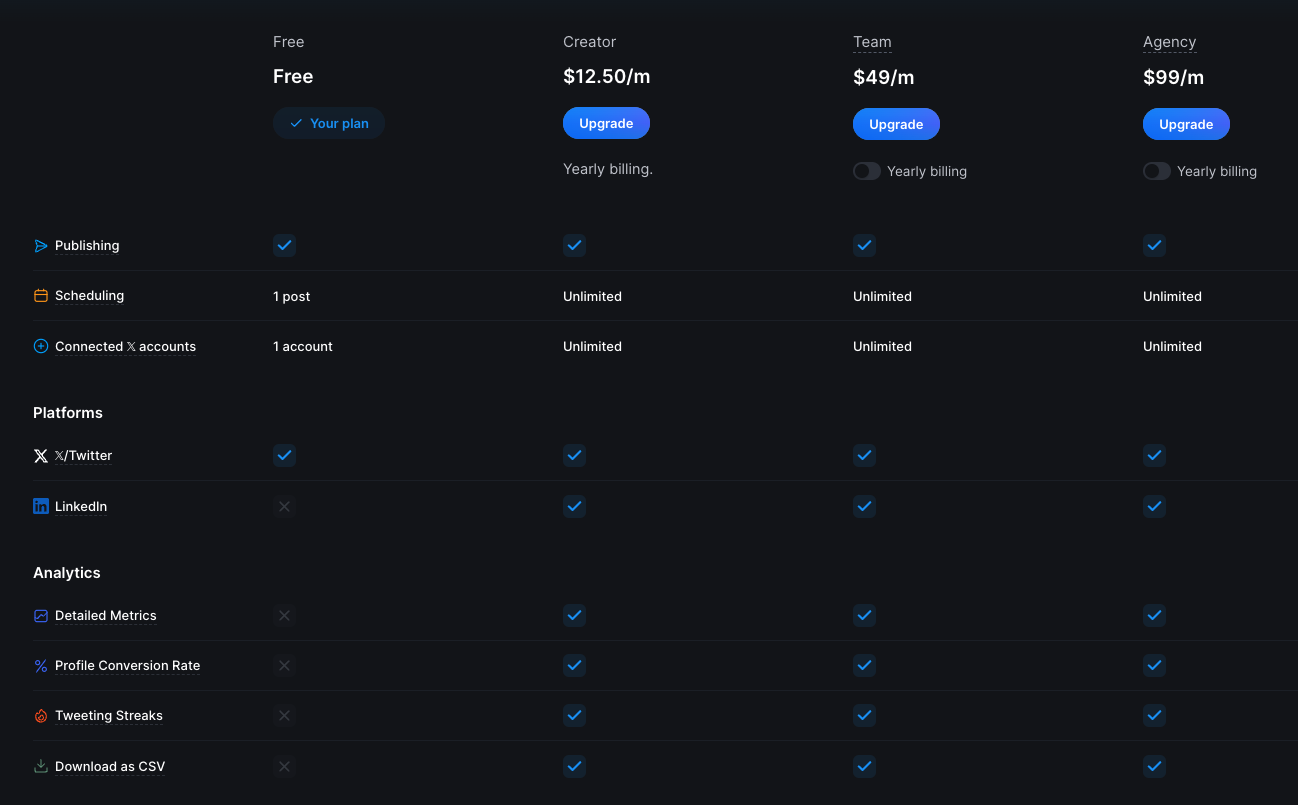Toggle Yearly billing on the Agency plan
Image resolution: width=1298 pixels, height=805 pixels.
point(1157,171)
